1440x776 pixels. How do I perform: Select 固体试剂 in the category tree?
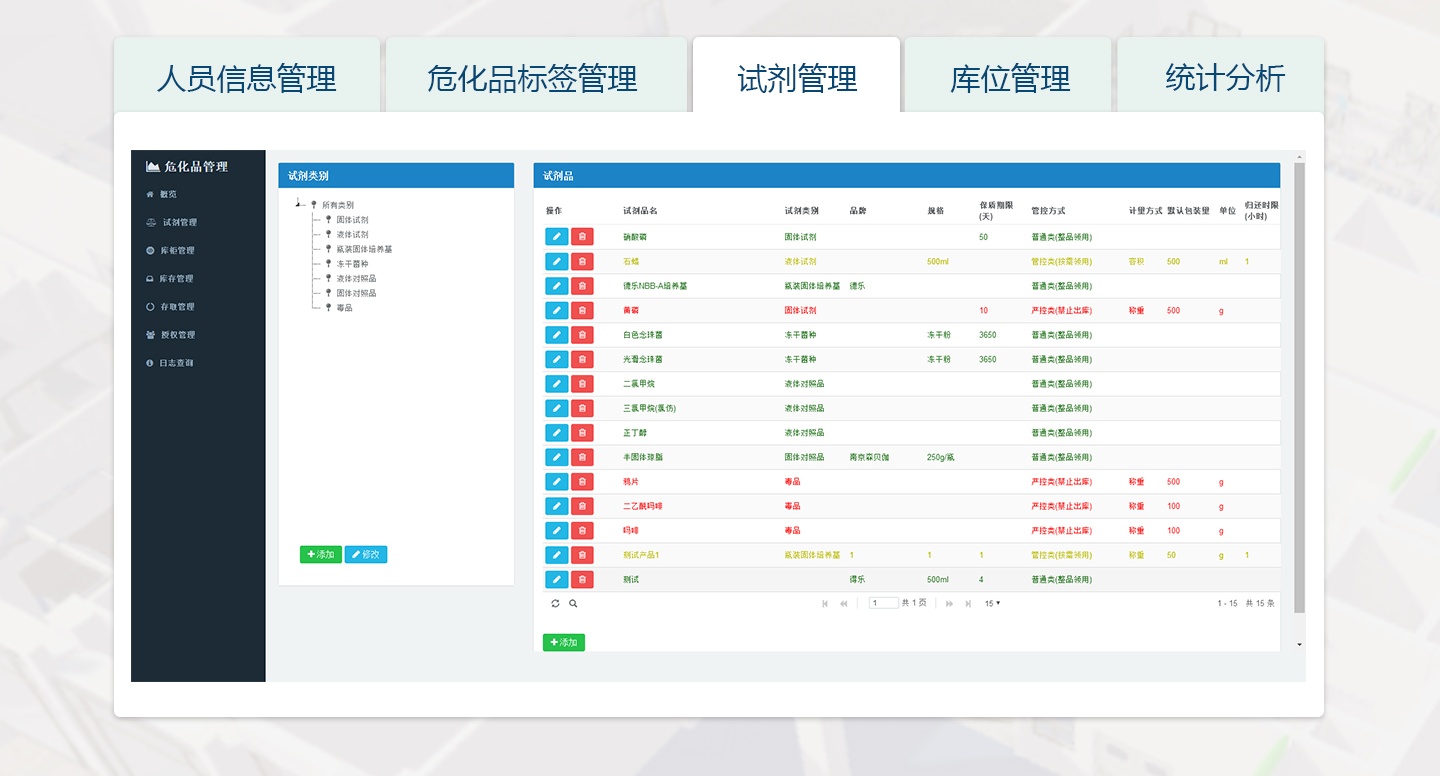[x=352, y=219]
